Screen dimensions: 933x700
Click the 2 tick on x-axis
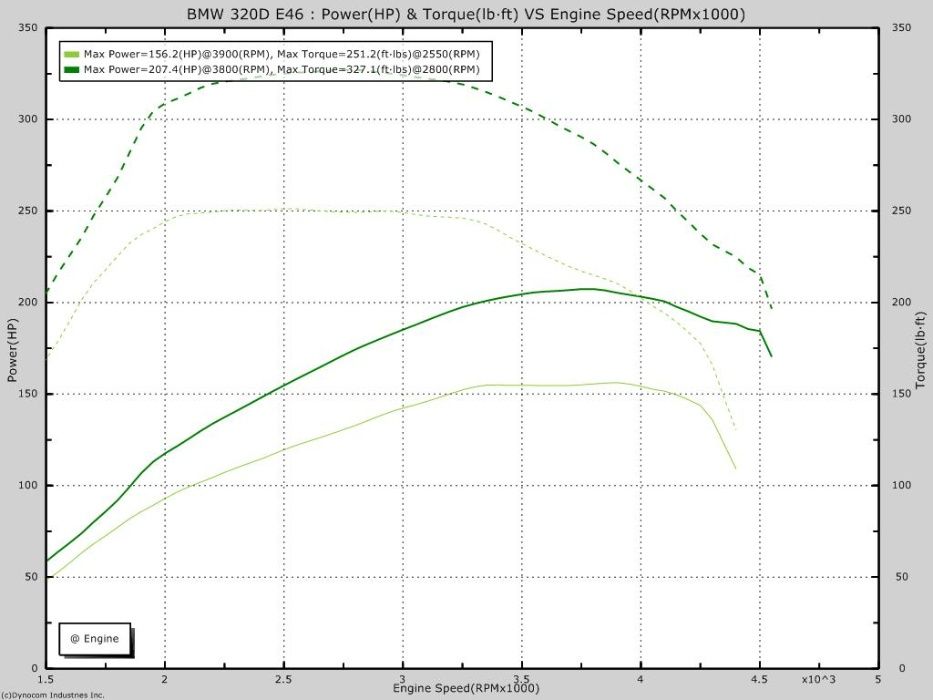coord(165,679)
